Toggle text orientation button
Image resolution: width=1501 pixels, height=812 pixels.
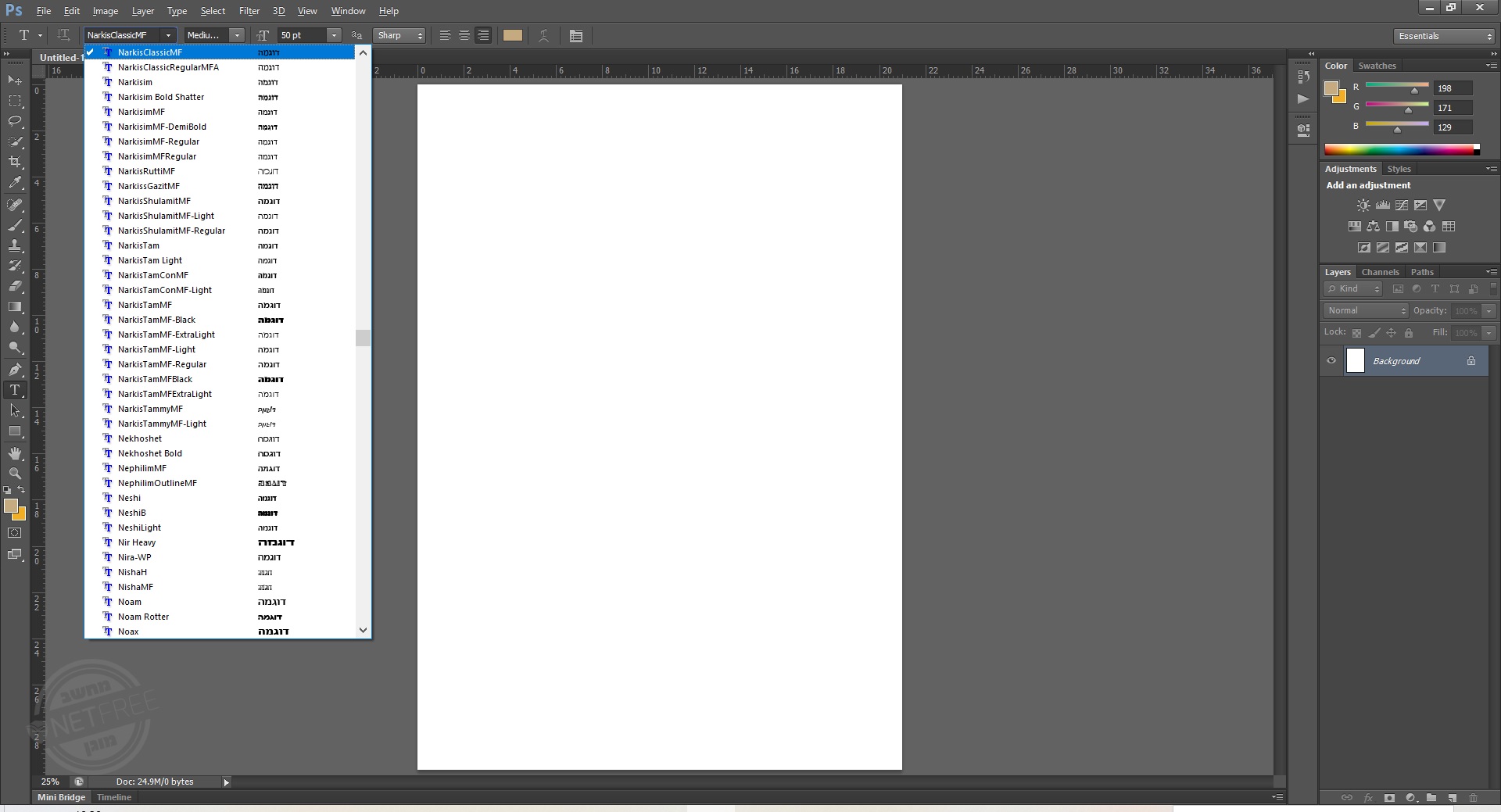[63, 35]
